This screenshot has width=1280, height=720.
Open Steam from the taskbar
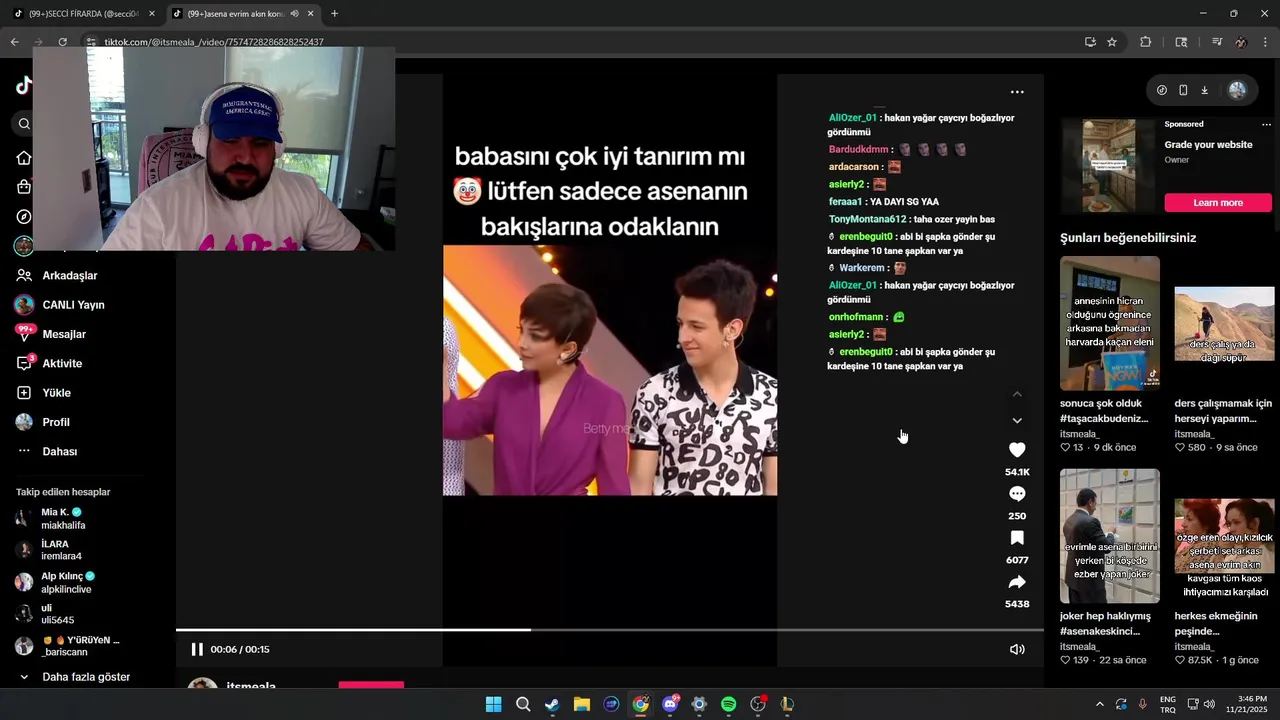(552, 704)
